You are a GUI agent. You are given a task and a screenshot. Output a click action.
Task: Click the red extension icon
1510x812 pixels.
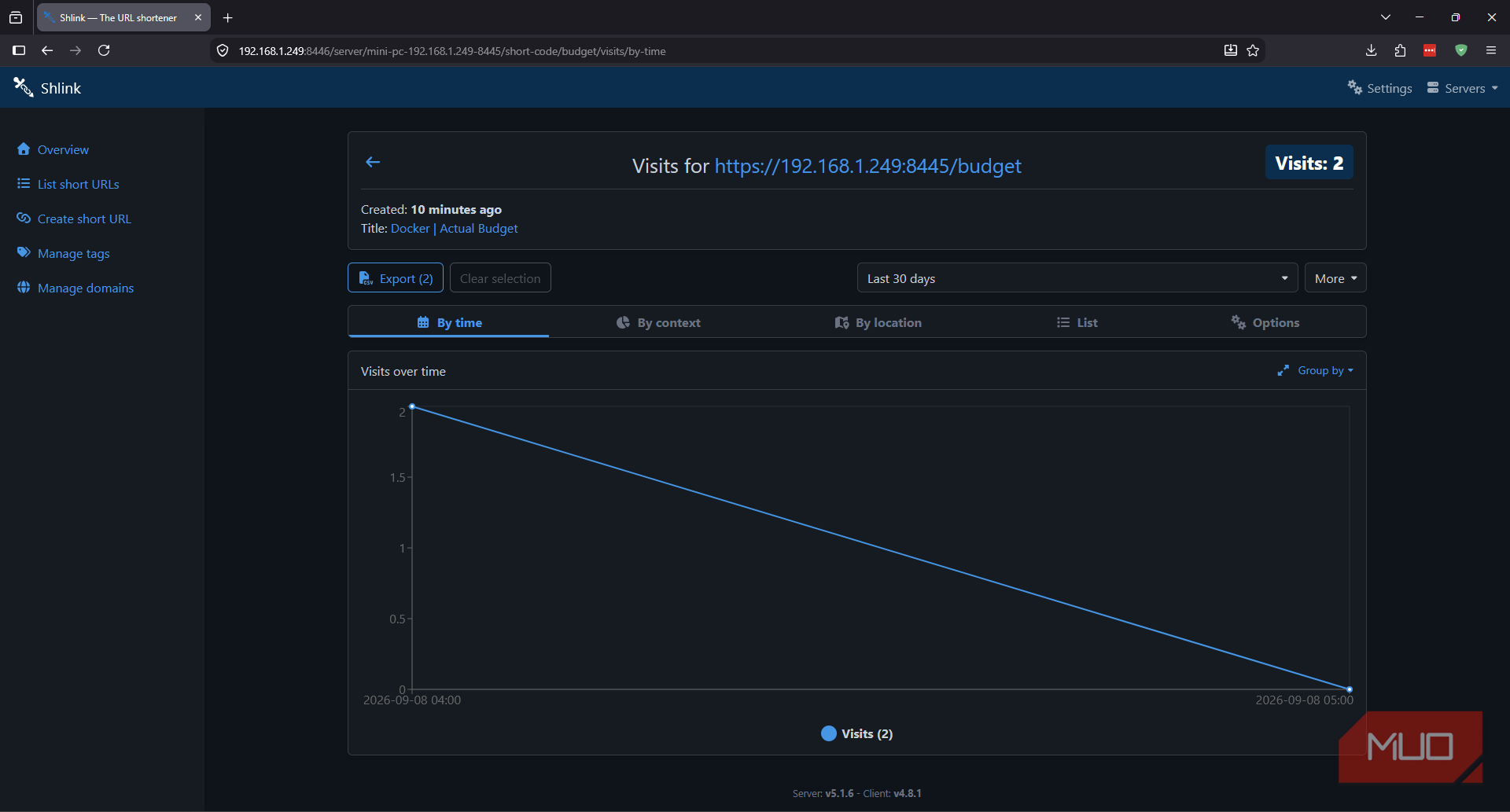1430,50
